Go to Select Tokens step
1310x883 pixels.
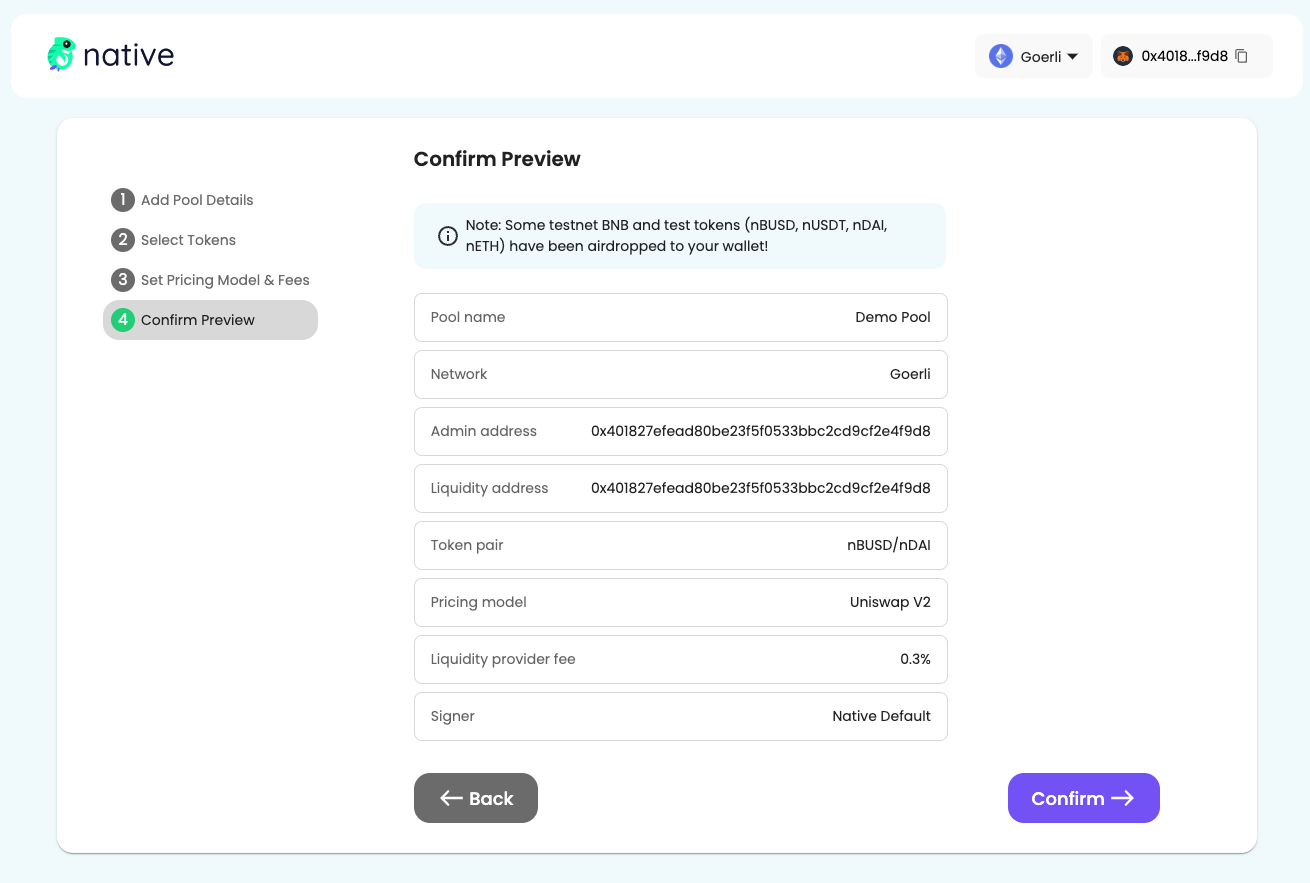188,240
